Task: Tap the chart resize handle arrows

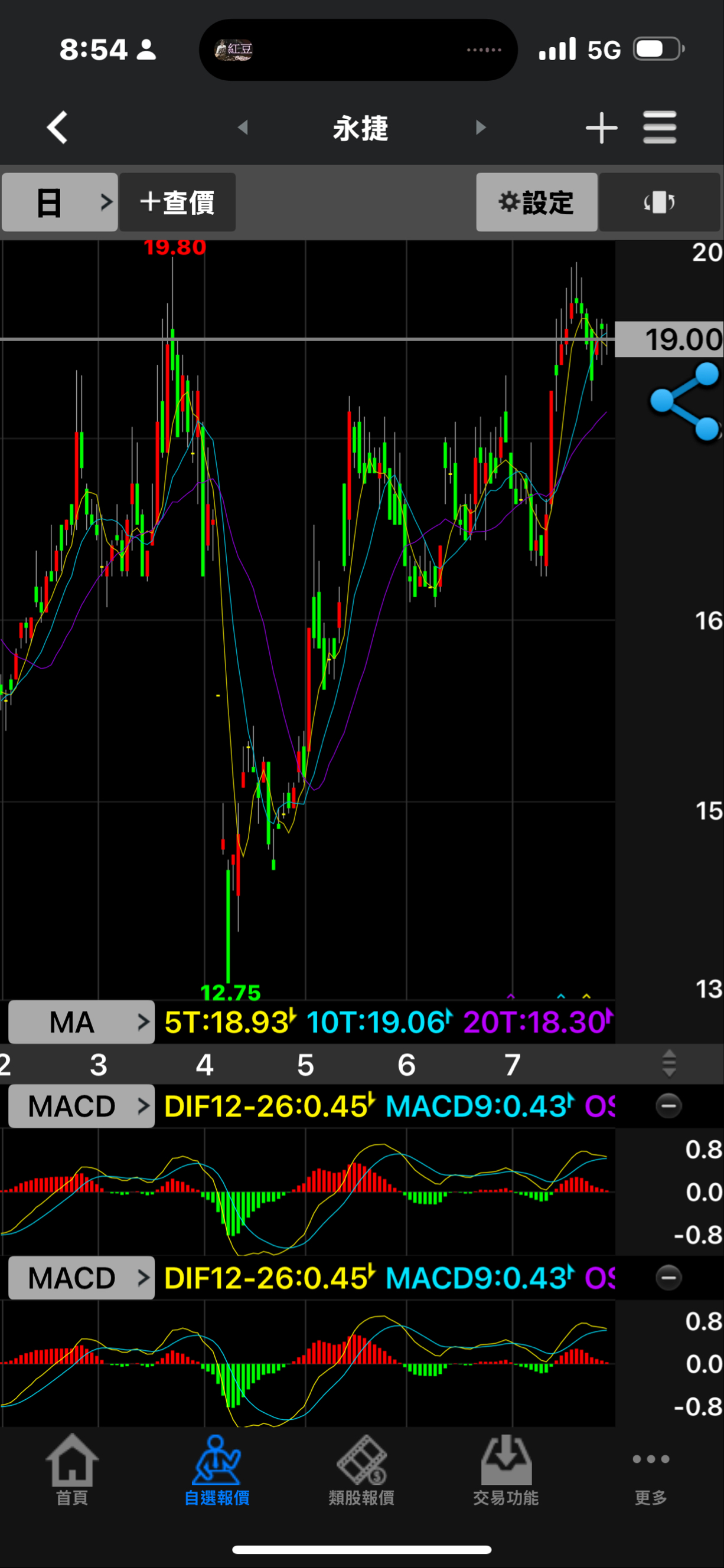Action: (668, 1063)
